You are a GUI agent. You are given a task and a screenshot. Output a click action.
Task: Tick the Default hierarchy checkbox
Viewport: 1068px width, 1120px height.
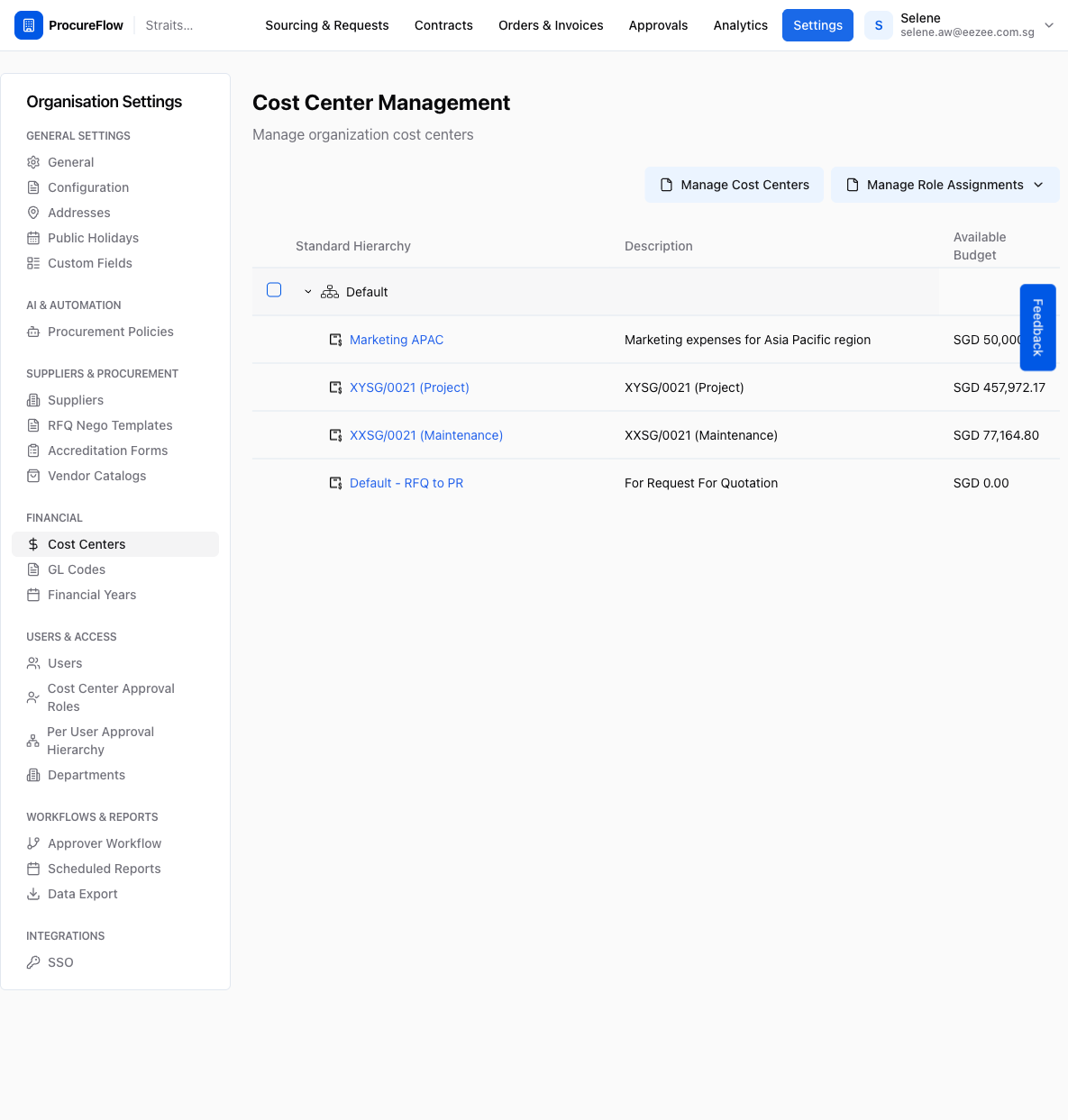click(274, 290)
